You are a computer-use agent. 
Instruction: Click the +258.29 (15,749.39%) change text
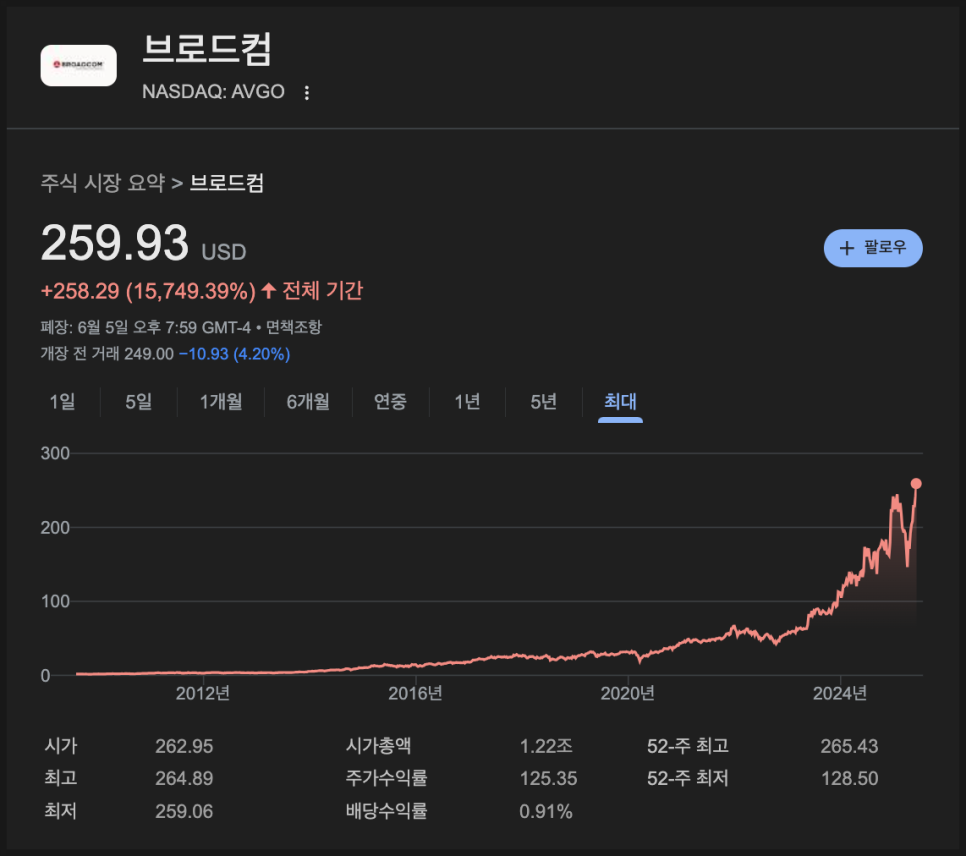(x=148, y=291)
